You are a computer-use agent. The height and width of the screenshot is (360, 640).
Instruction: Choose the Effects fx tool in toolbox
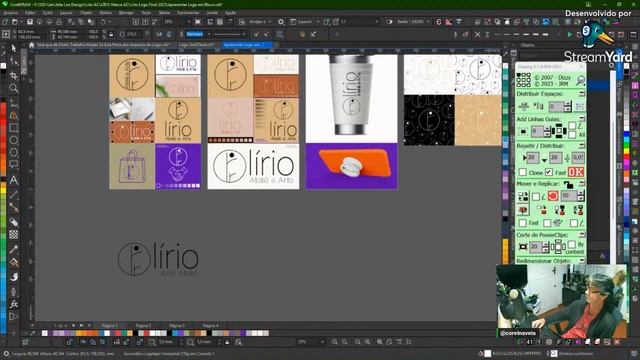[13, 304]
